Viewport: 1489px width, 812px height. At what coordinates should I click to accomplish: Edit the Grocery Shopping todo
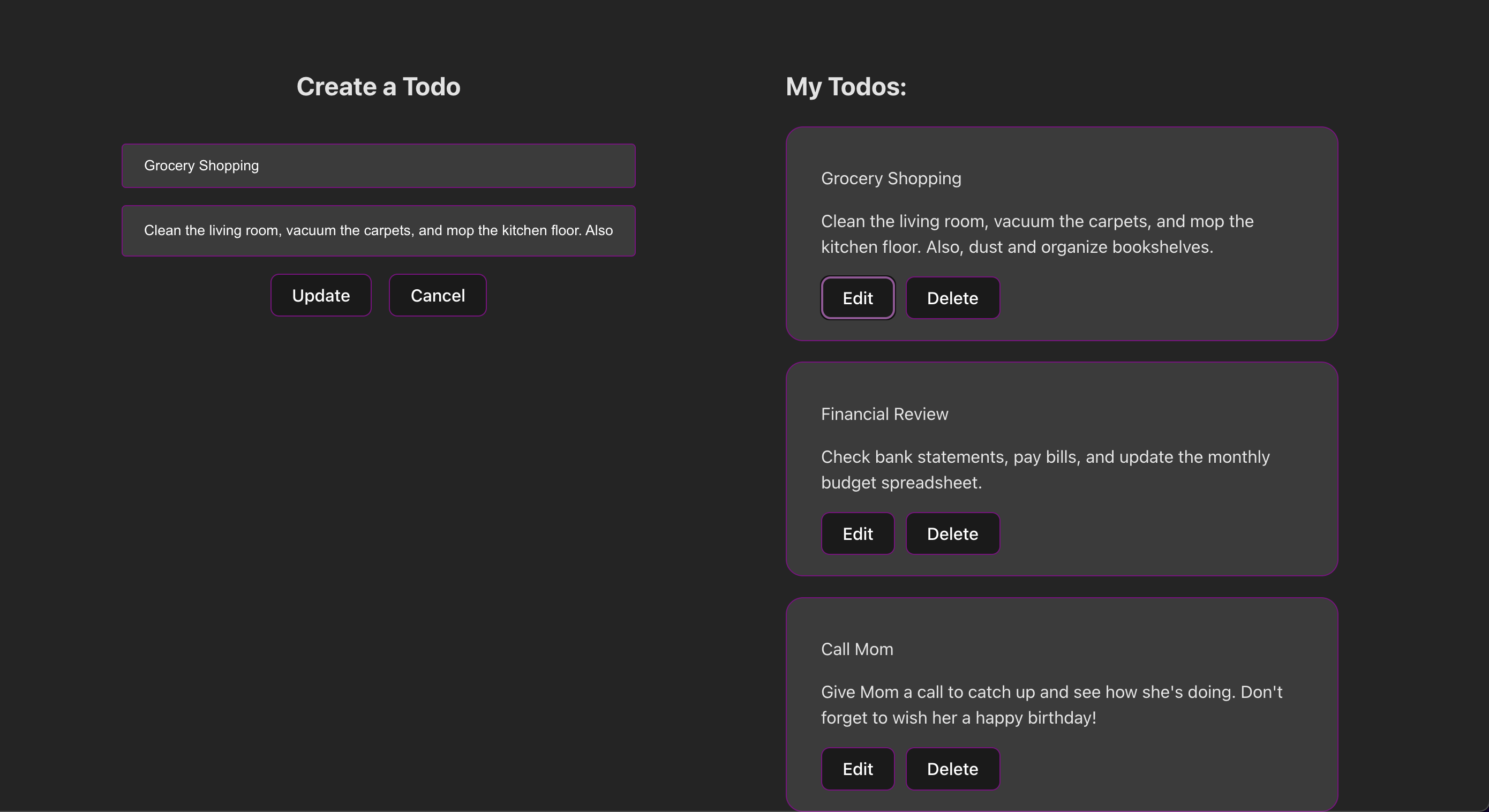(857, 298)
